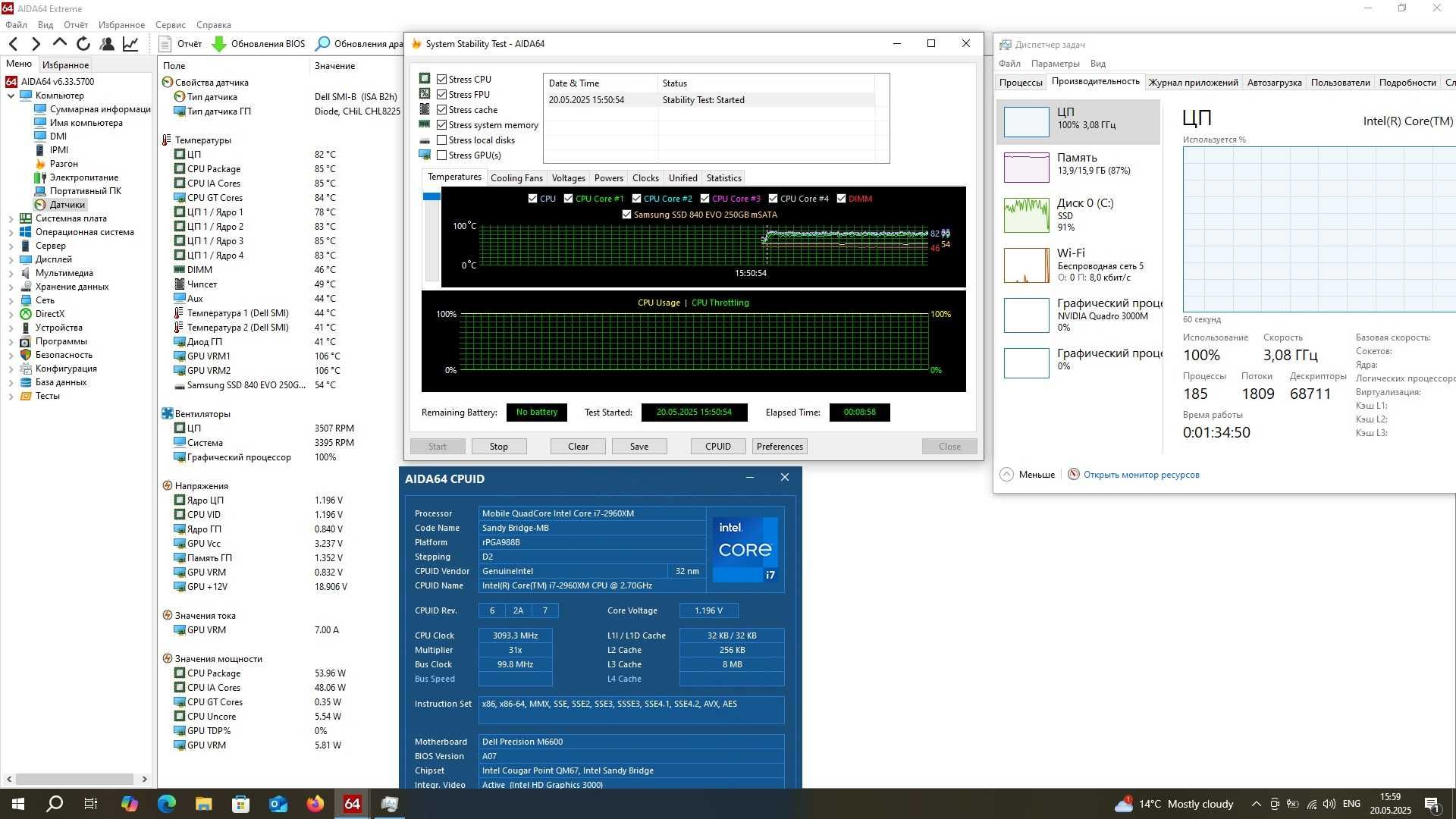Image resolution: width=1456 pixels, height=819 pixels.
Task: Toggle DIMM graph checkbox
Action: point(841,199)
